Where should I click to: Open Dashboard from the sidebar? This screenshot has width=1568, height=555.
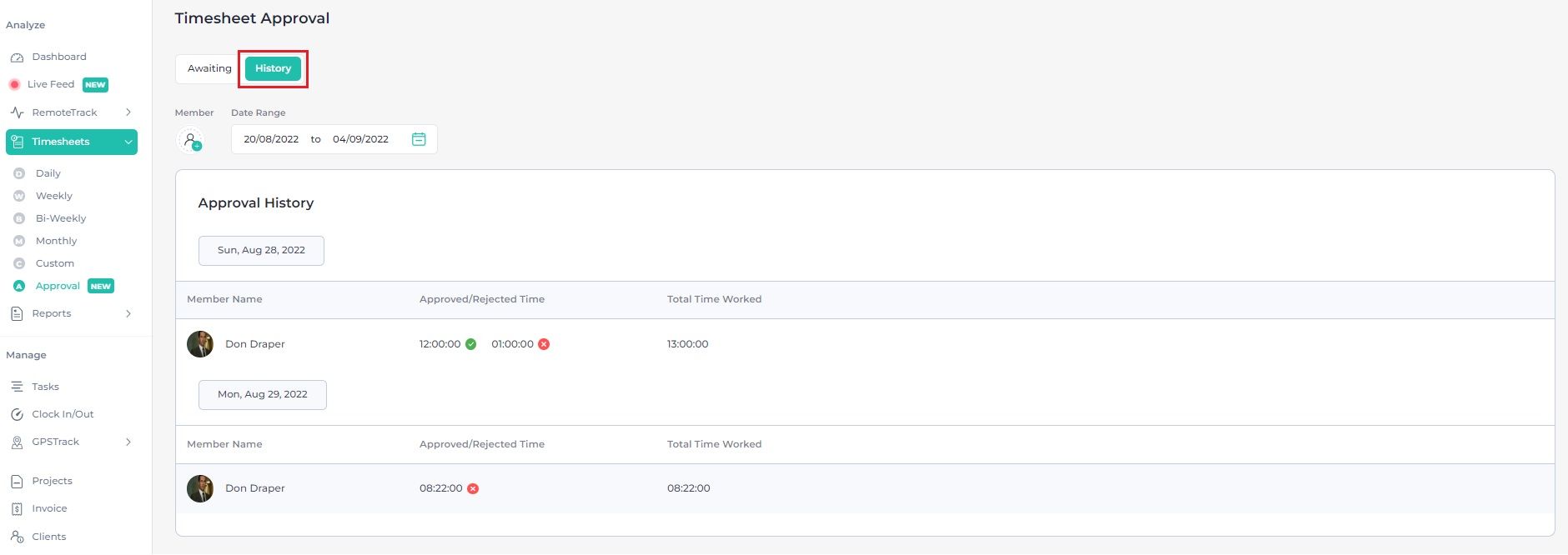pos(59,57)
